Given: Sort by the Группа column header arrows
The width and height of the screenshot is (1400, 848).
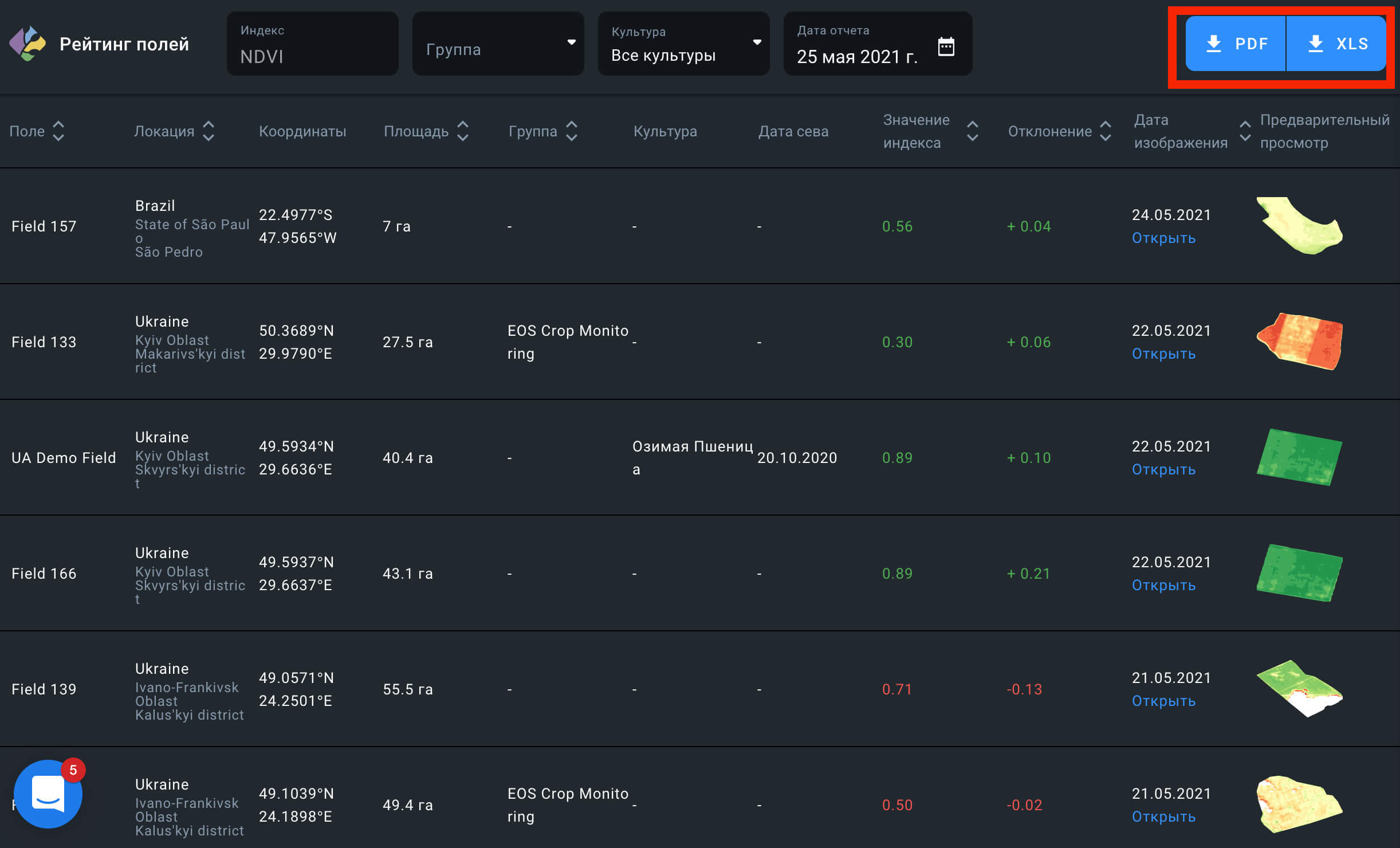Looking at the screenshot, I should [571, 131].
